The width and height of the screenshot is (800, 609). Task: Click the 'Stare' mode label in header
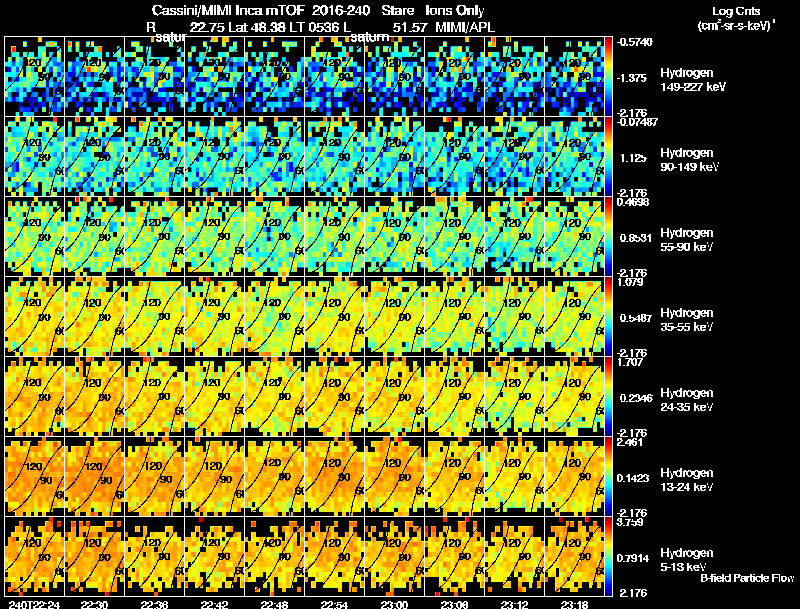pyautogui.click(x=398, y=10)
